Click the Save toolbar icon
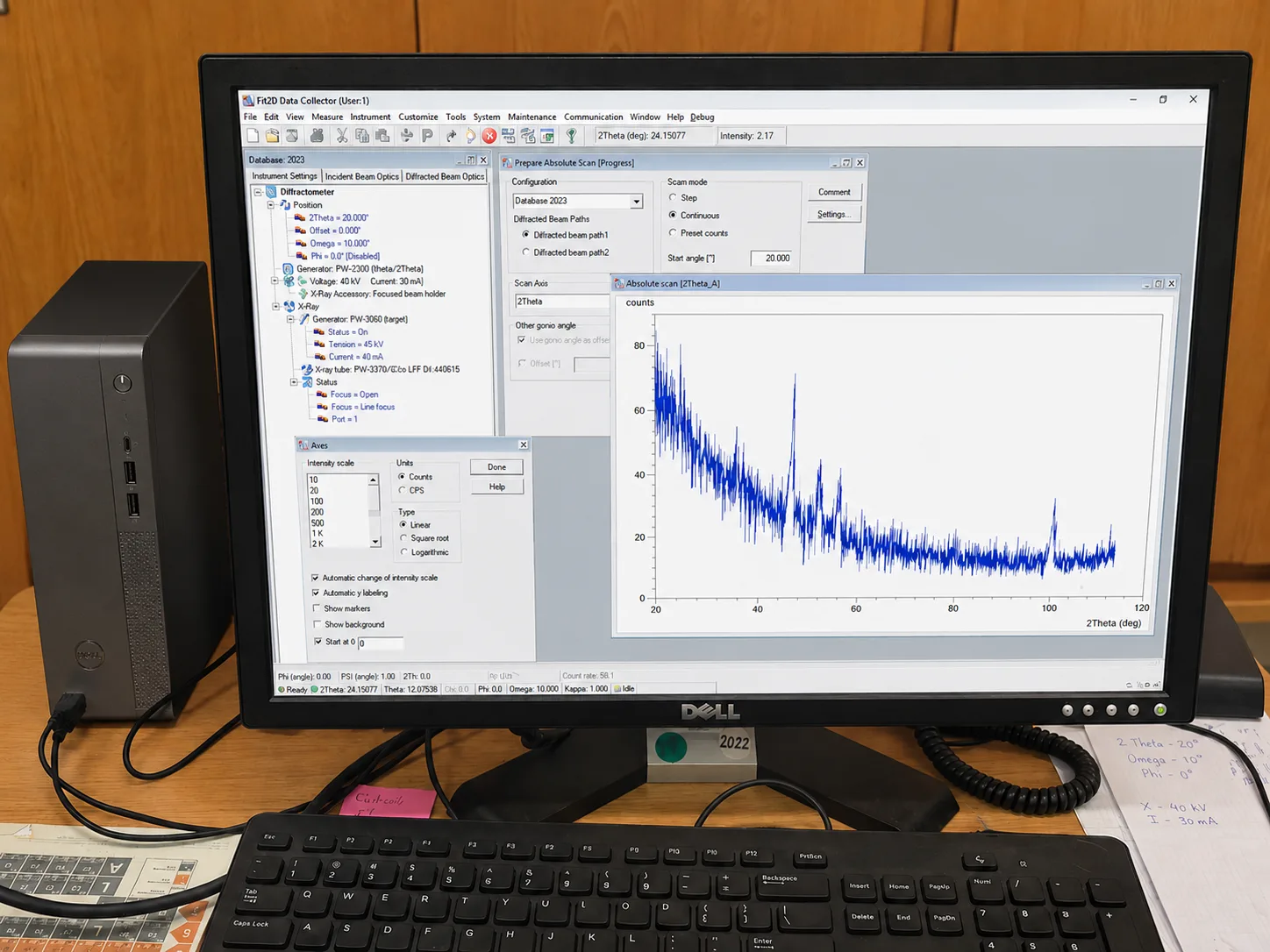Viewport: 1270px width, 952px height. coord(292,136)
